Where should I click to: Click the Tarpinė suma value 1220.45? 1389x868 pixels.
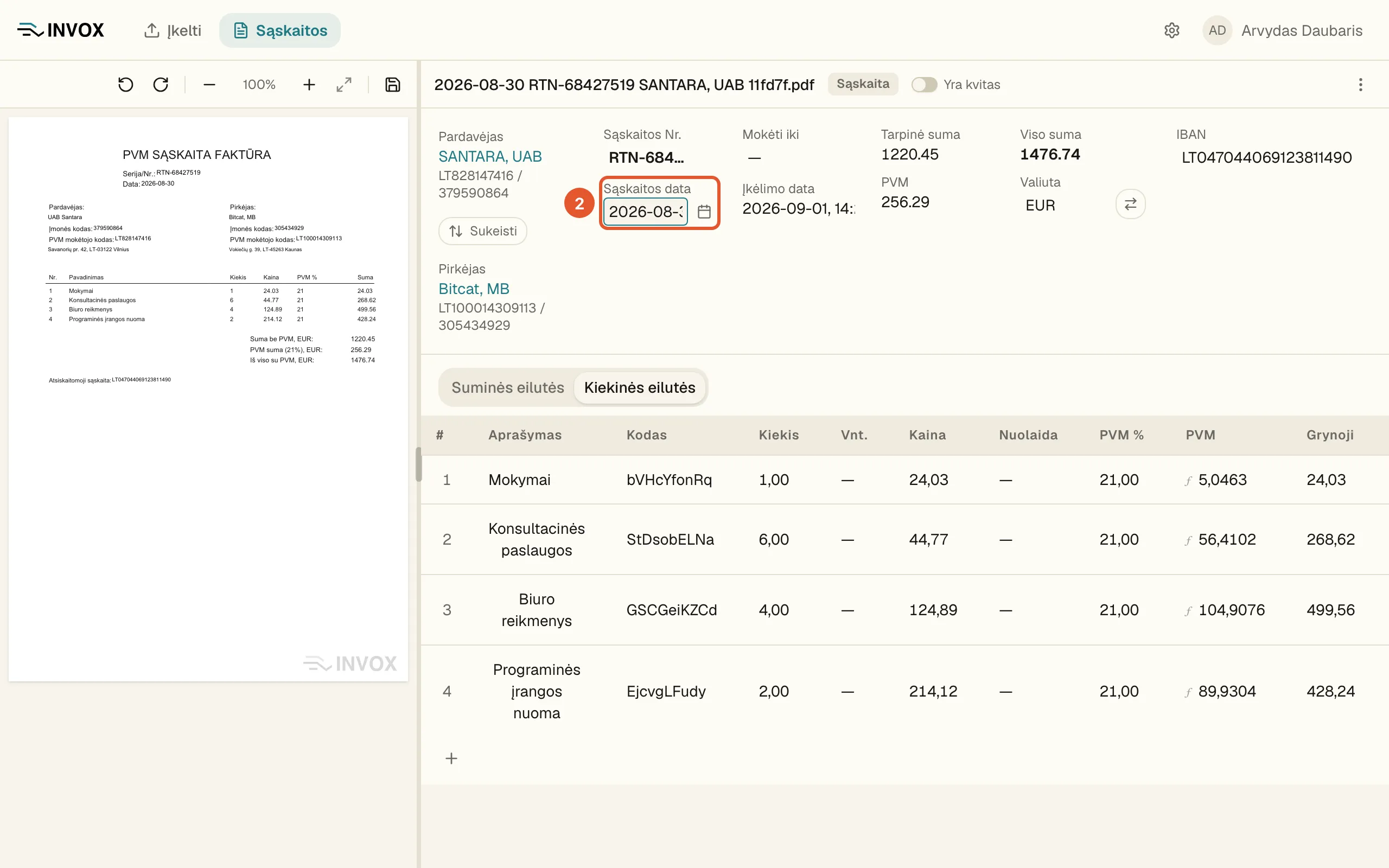(910, 155)
